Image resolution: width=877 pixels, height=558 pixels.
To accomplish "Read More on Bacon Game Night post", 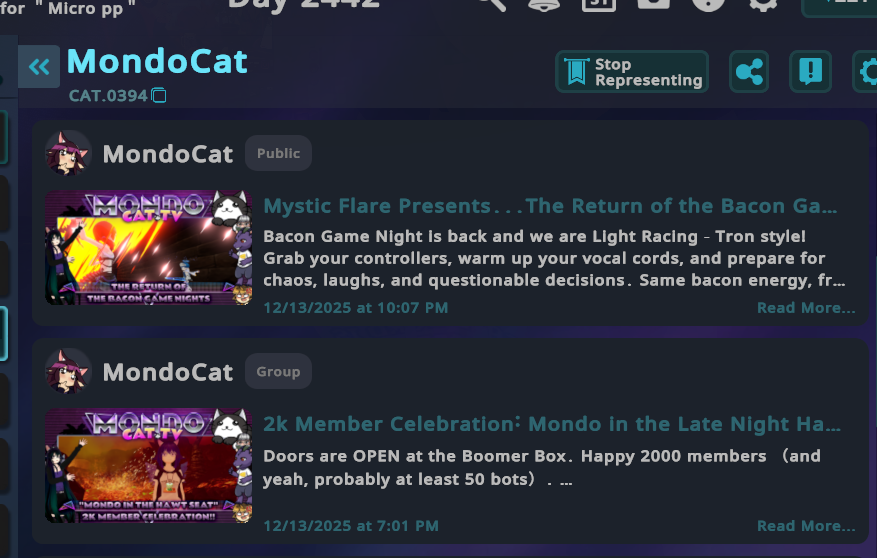I will point(806,308).
